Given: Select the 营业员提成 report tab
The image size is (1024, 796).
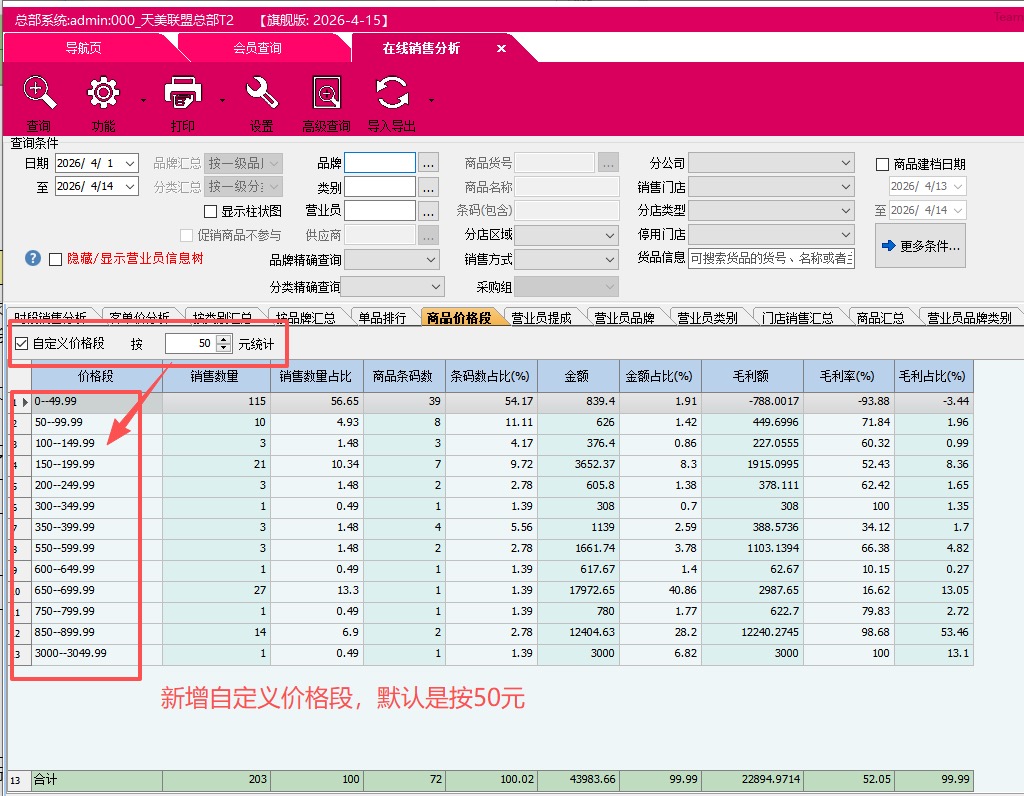Looking at the screenshot, I should point(541,318).
